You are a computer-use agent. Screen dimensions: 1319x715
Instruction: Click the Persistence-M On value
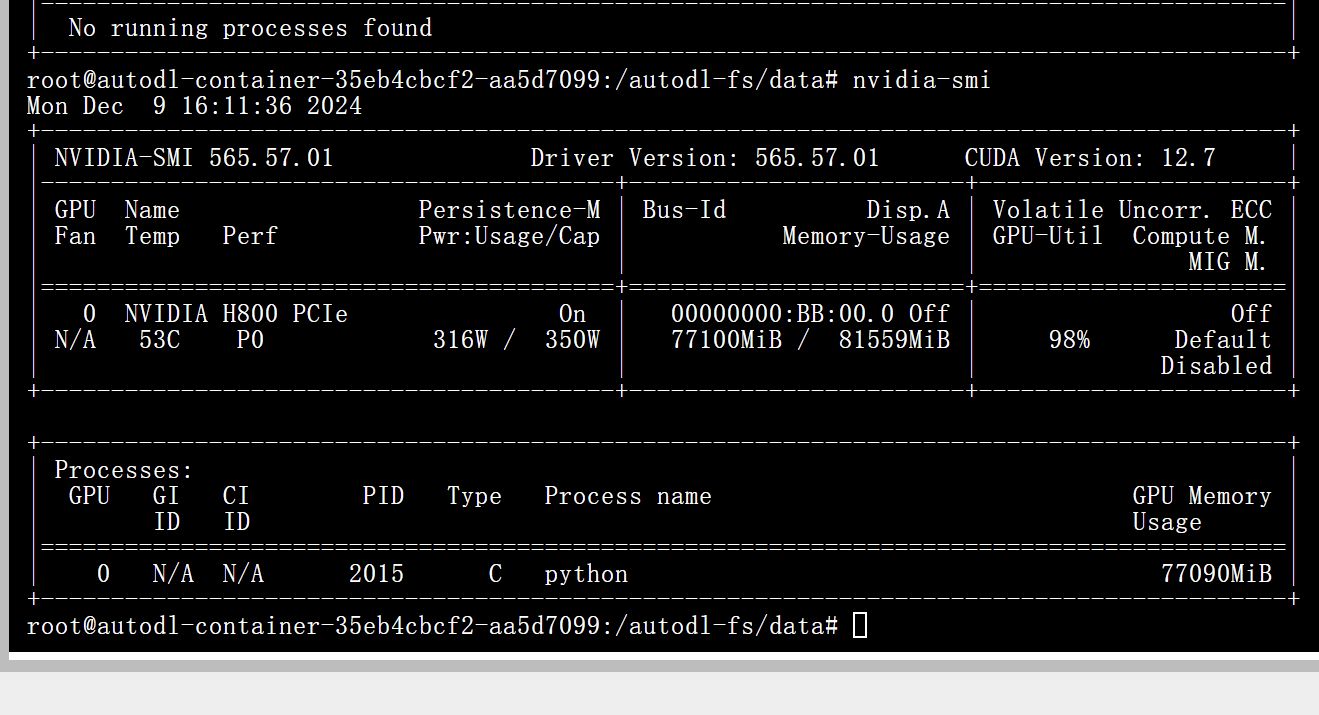point(572,314)
